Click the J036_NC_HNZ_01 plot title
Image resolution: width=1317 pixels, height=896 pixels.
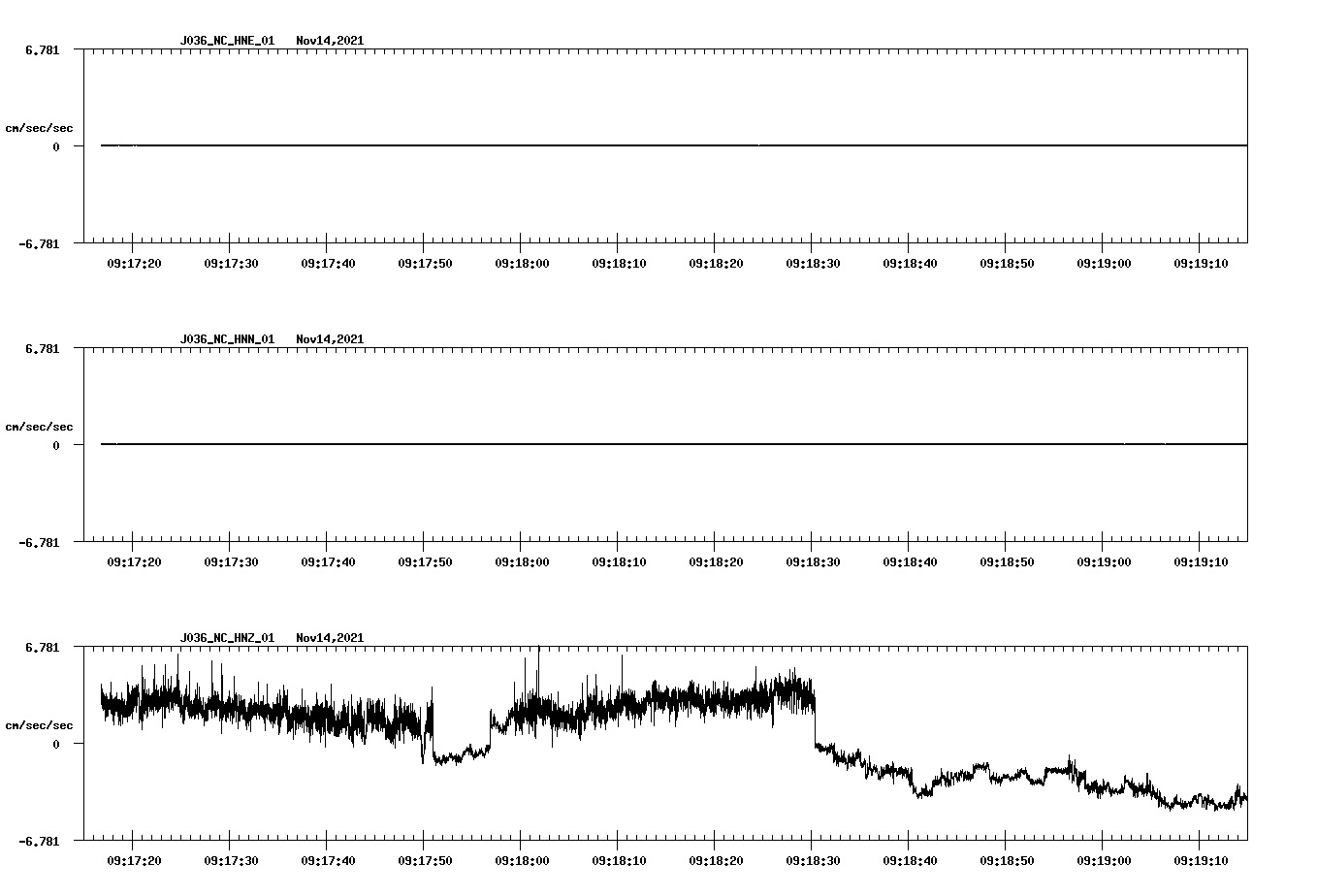pos(227,638)
